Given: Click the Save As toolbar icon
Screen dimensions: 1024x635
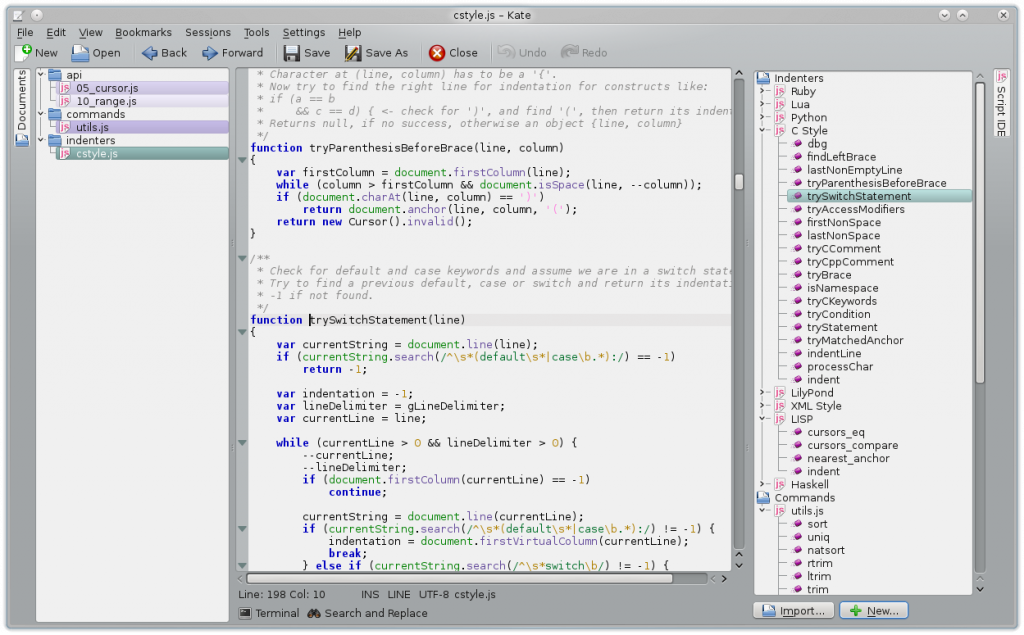Looking at the screenshot, I should pyautogui.click(x=353, y=53).
